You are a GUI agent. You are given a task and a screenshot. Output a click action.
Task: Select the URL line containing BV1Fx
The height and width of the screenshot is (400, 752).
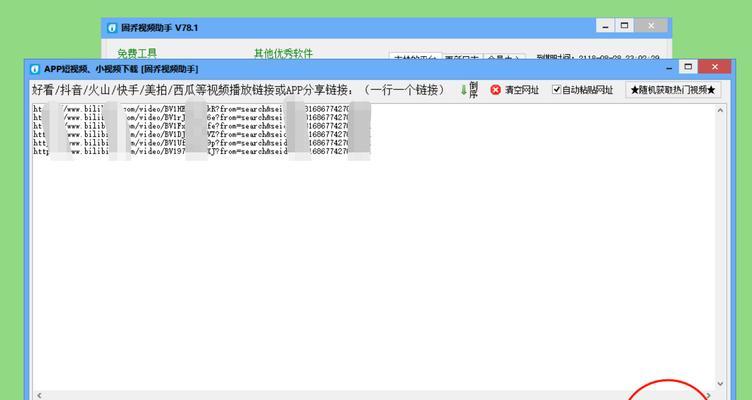(201, 126)
